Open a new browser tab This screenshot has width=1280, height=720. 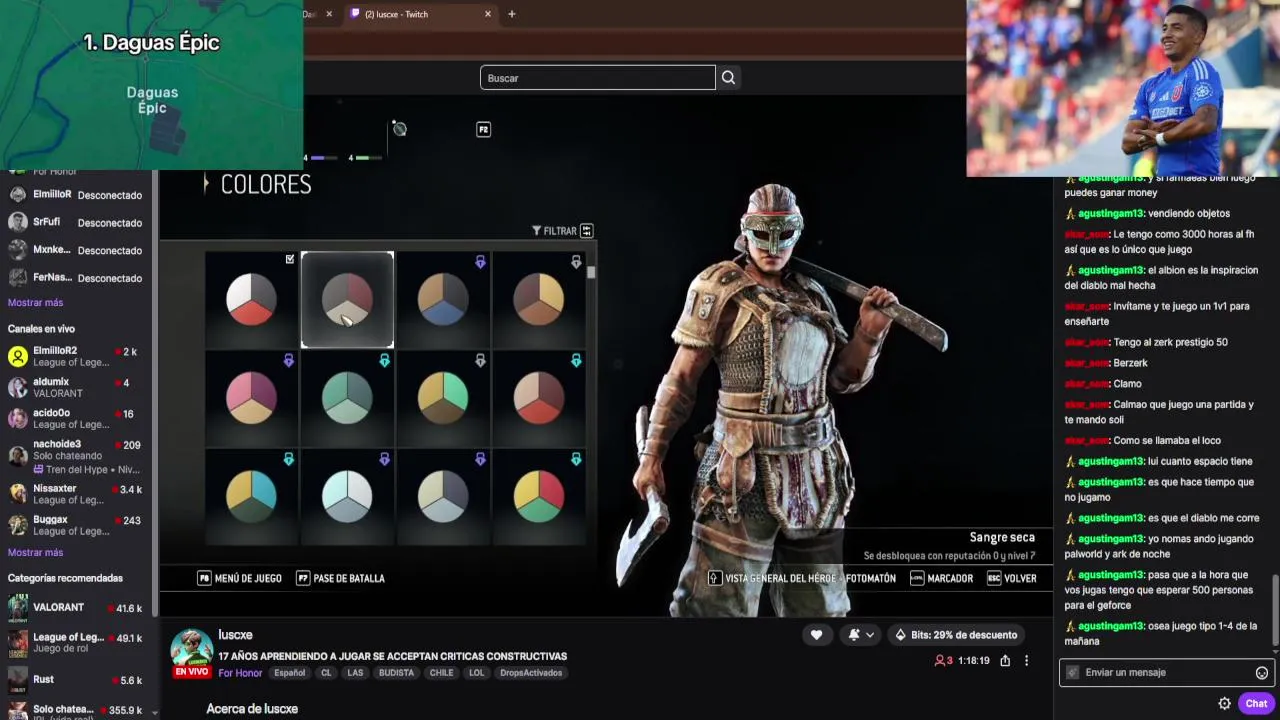click(512, 14)
